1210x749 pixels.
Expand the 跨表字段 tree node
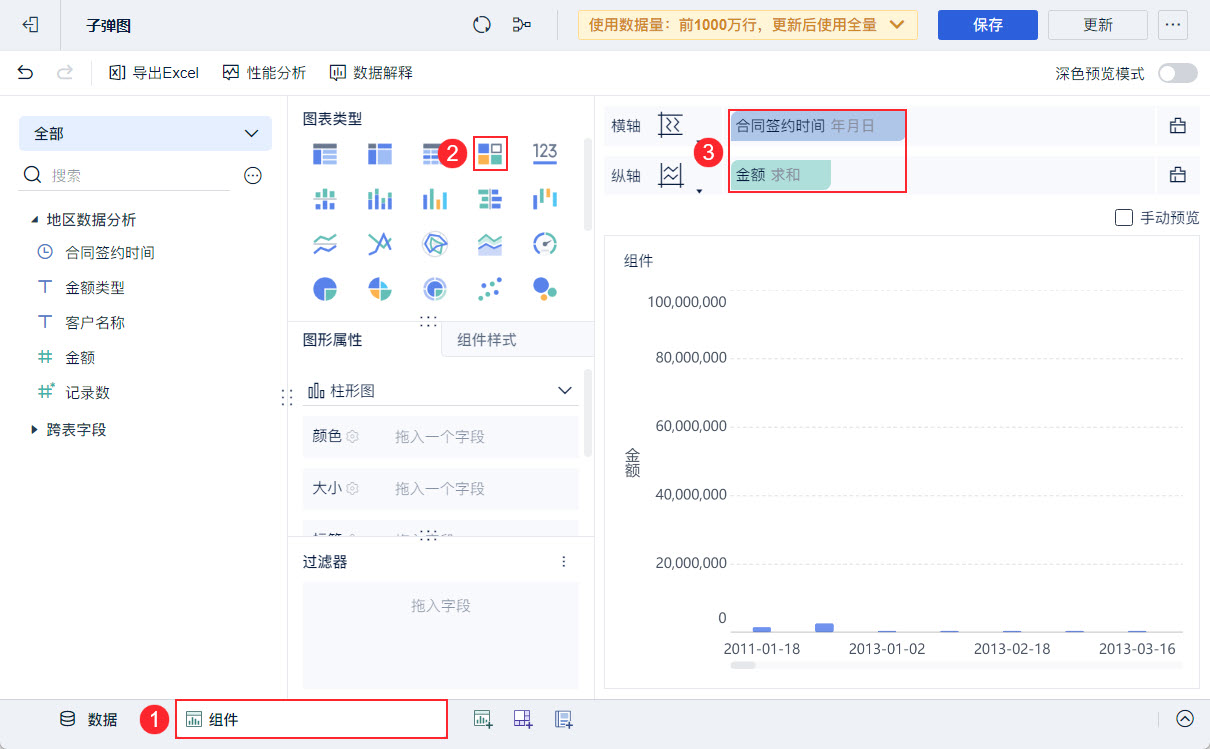pyautogui.click(x=35, y=430)
